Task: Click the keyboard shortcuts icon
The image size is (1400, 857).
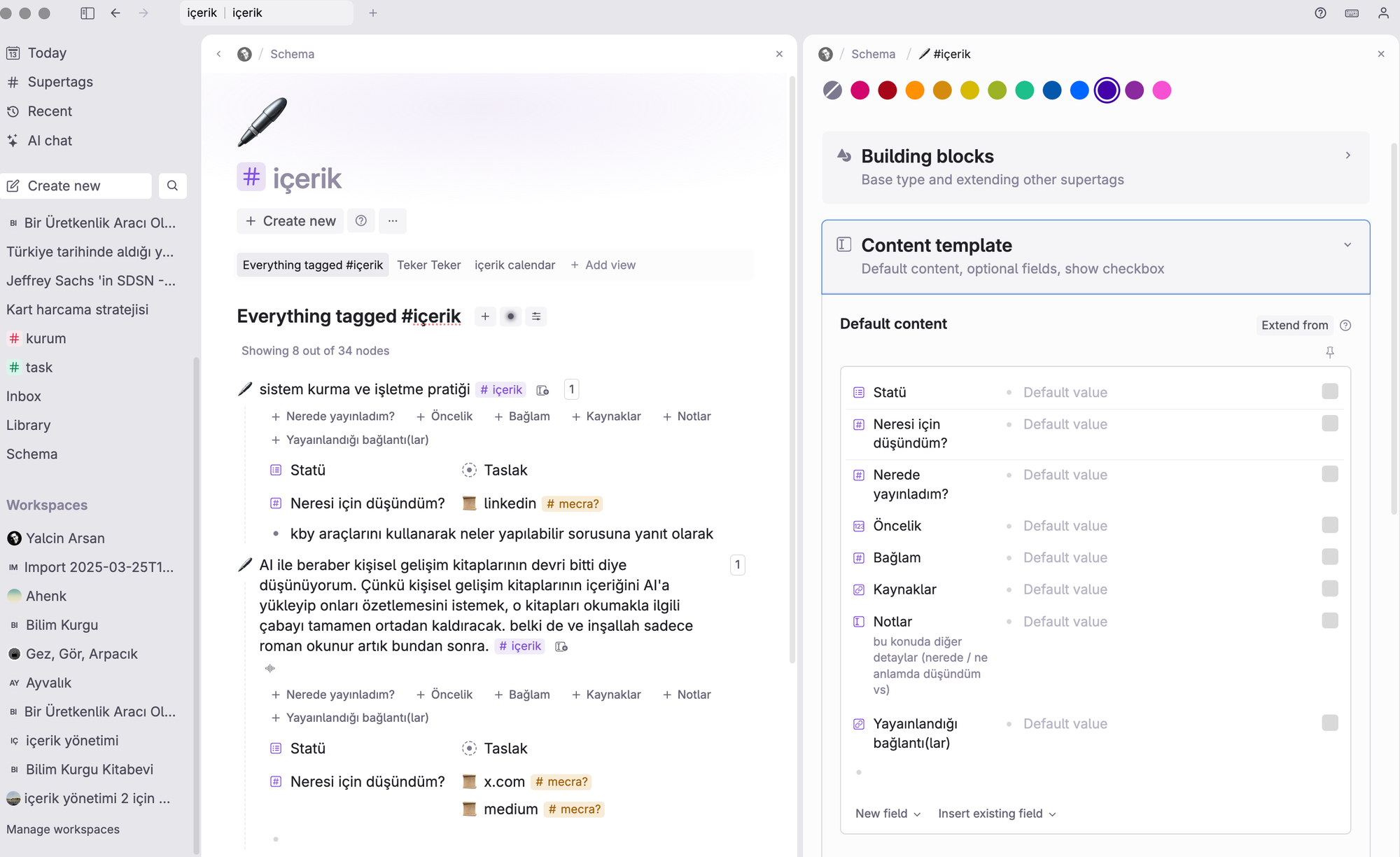Action: pyautogui.click(x=1352, y=13)
